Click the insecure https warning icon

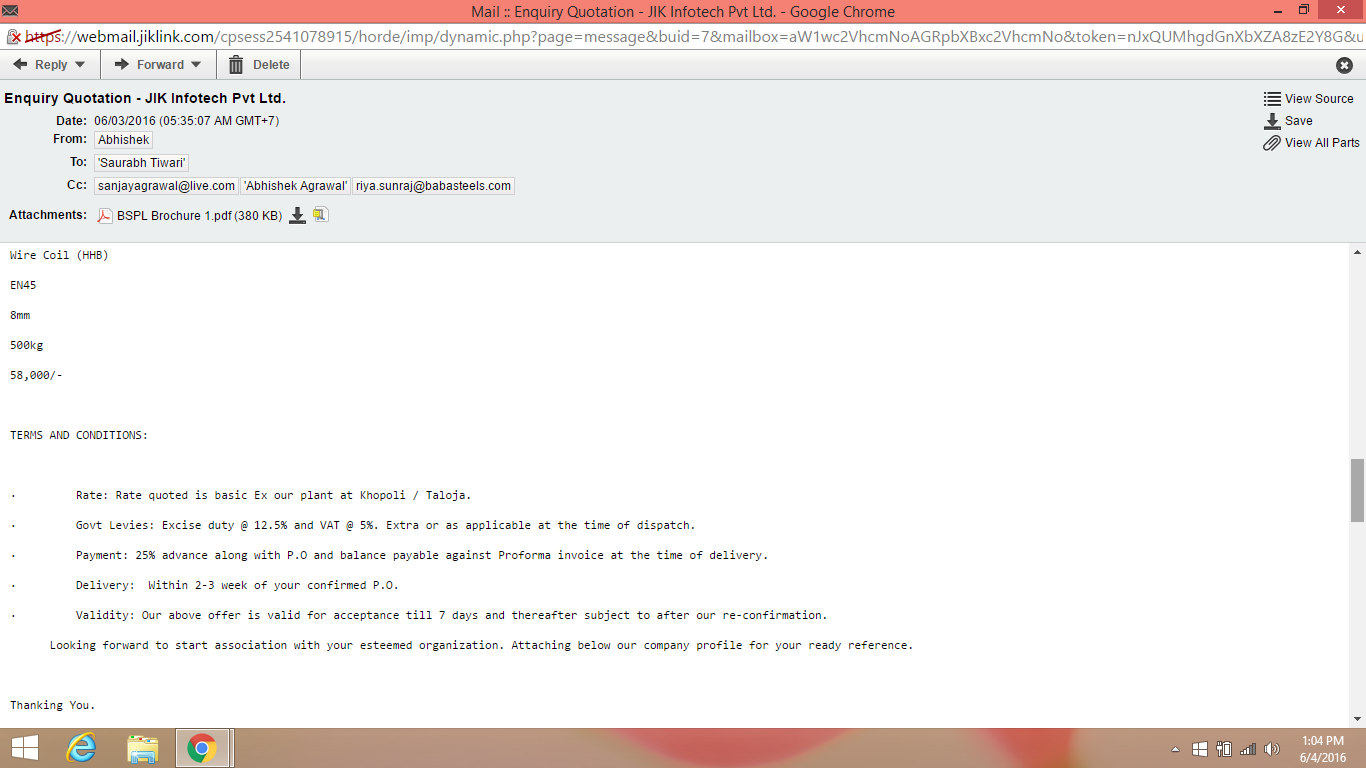(x=14, y=37)
